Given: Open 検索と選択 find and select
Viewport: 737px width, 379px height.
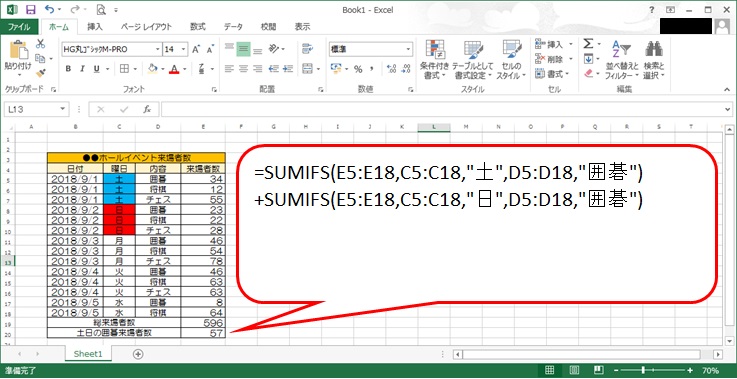Looking at the screenshot, I should pos(654,59).
